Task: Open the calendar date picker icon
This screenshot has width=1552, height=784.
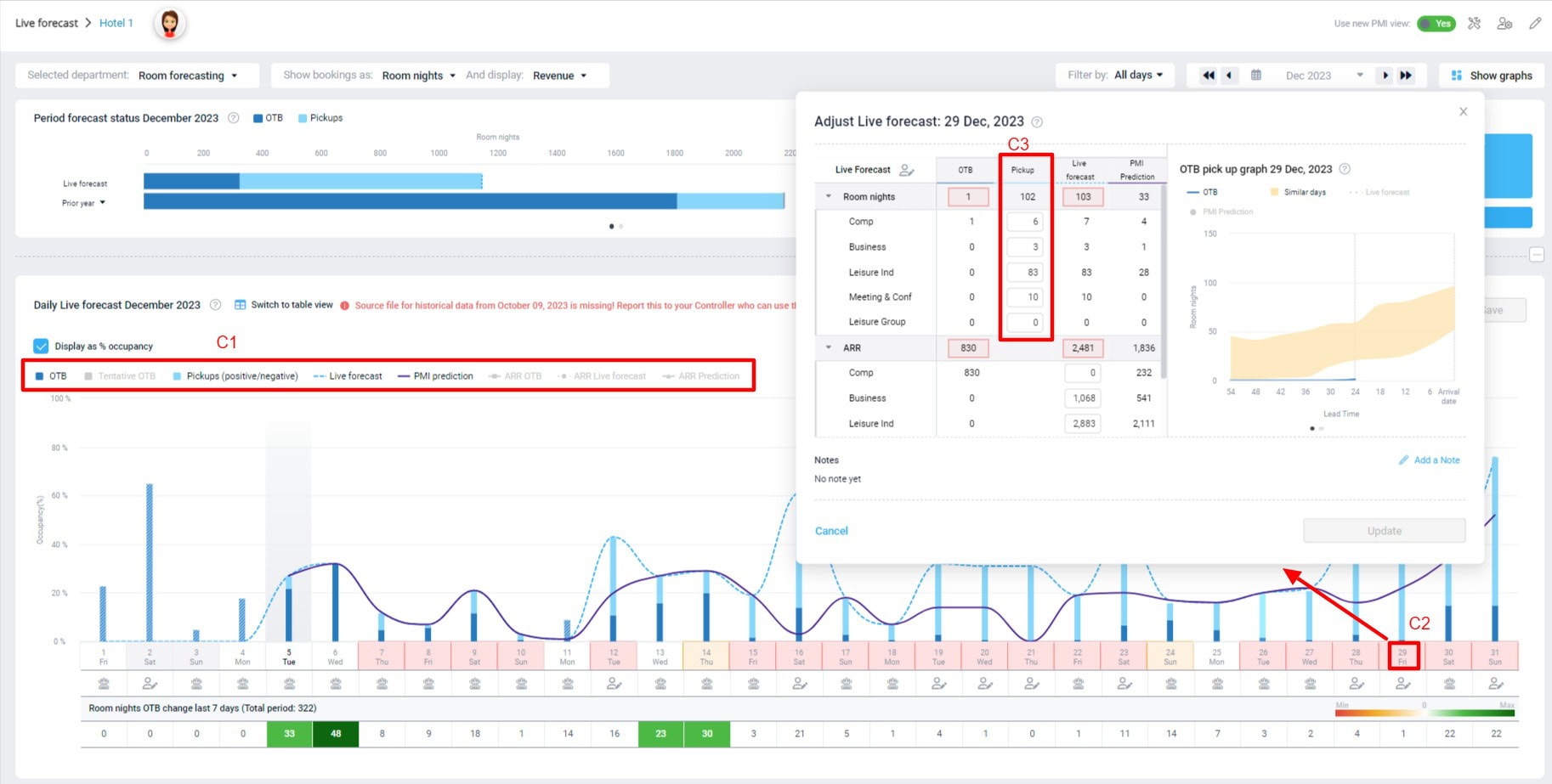Action: tap(1256, 75)
